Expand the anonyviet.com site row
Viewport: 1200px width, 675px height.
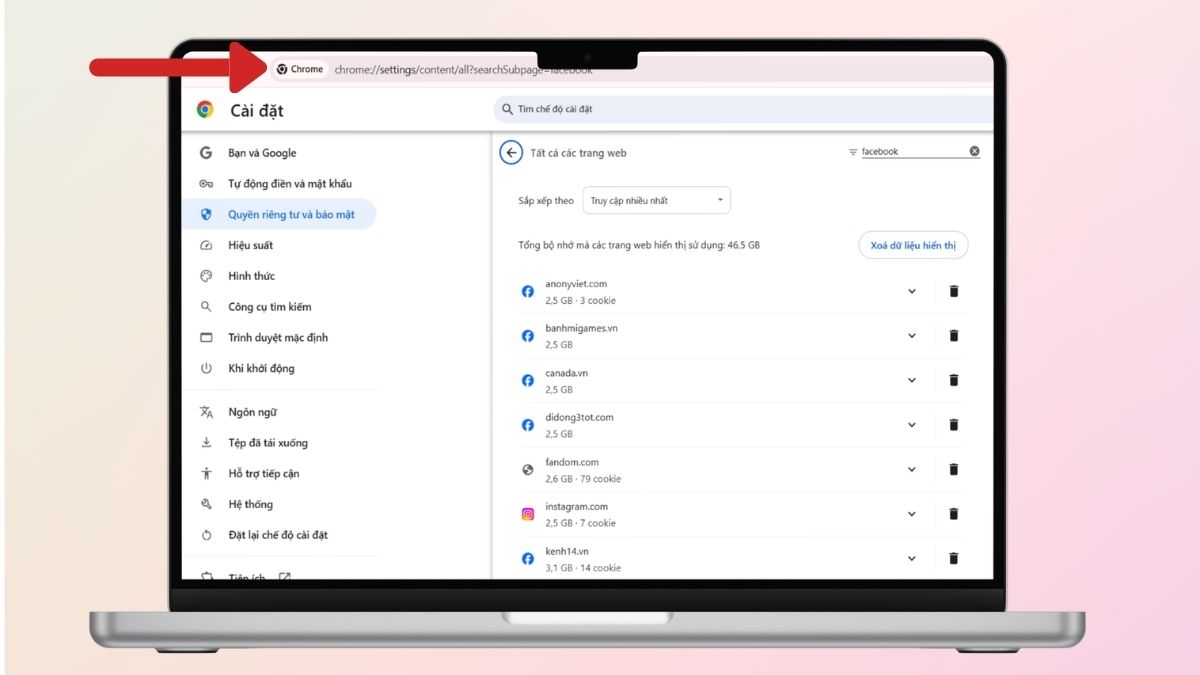click(911, 291)
